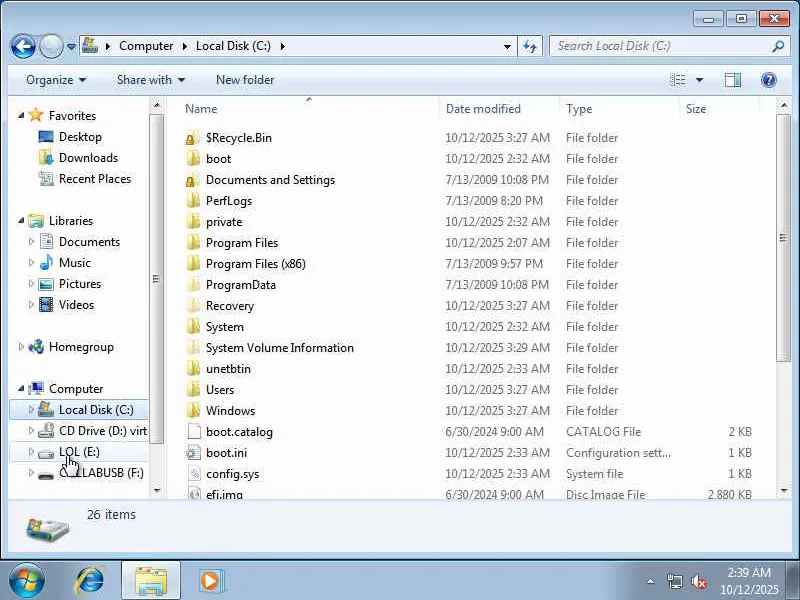The image size is (800, 600).
Task: Open the Start menu
Action: [x=26, y=580]
